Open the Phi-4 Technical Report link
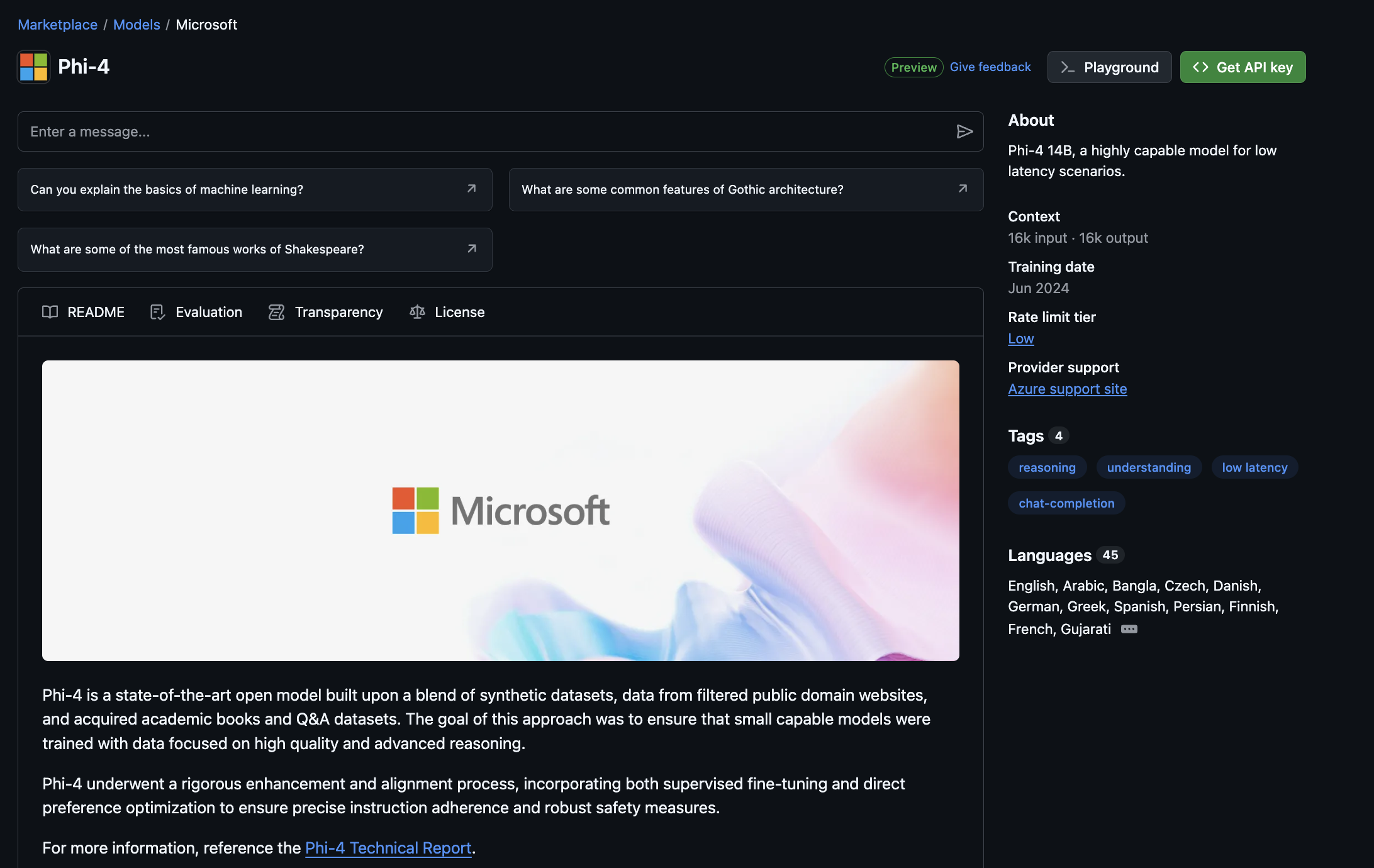This screenshot has height=868, width=1374. [388, 848]
